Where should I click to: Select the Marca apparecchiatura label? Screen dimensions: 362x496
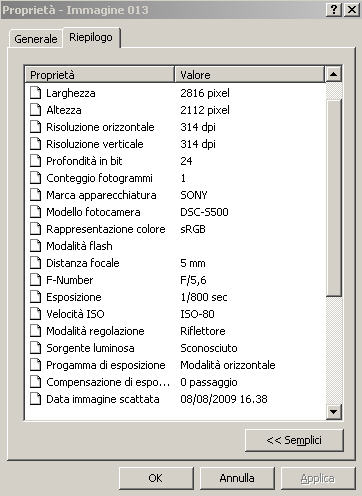click(101, 195)
